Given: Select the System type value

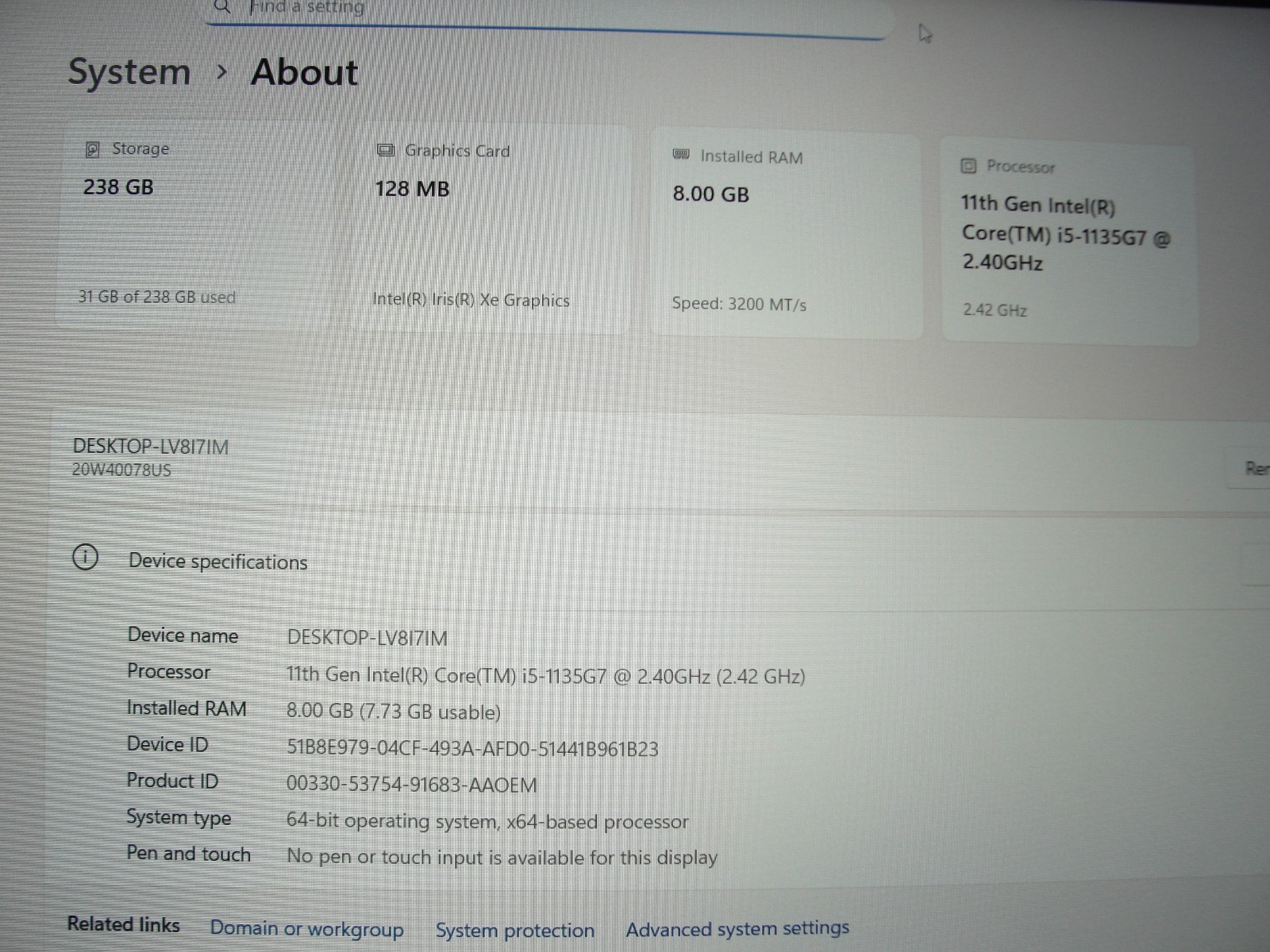Looking at the screenshot, I should [487, 821].
